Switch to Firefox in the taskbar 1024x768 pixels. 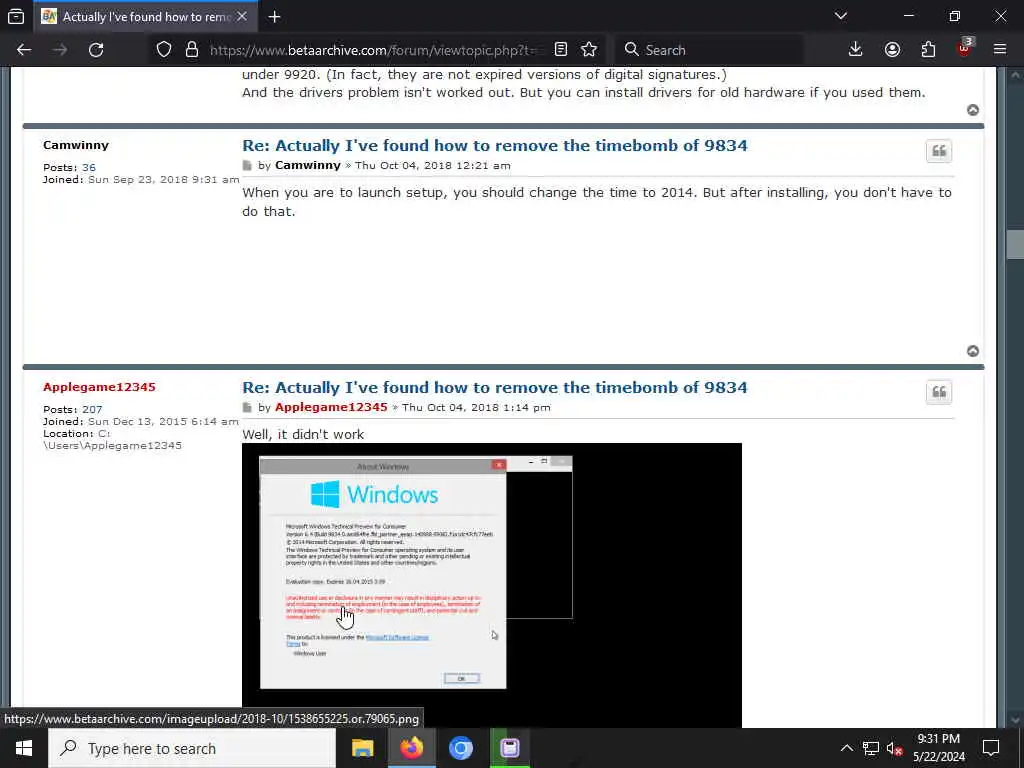(x=411, y=748)
